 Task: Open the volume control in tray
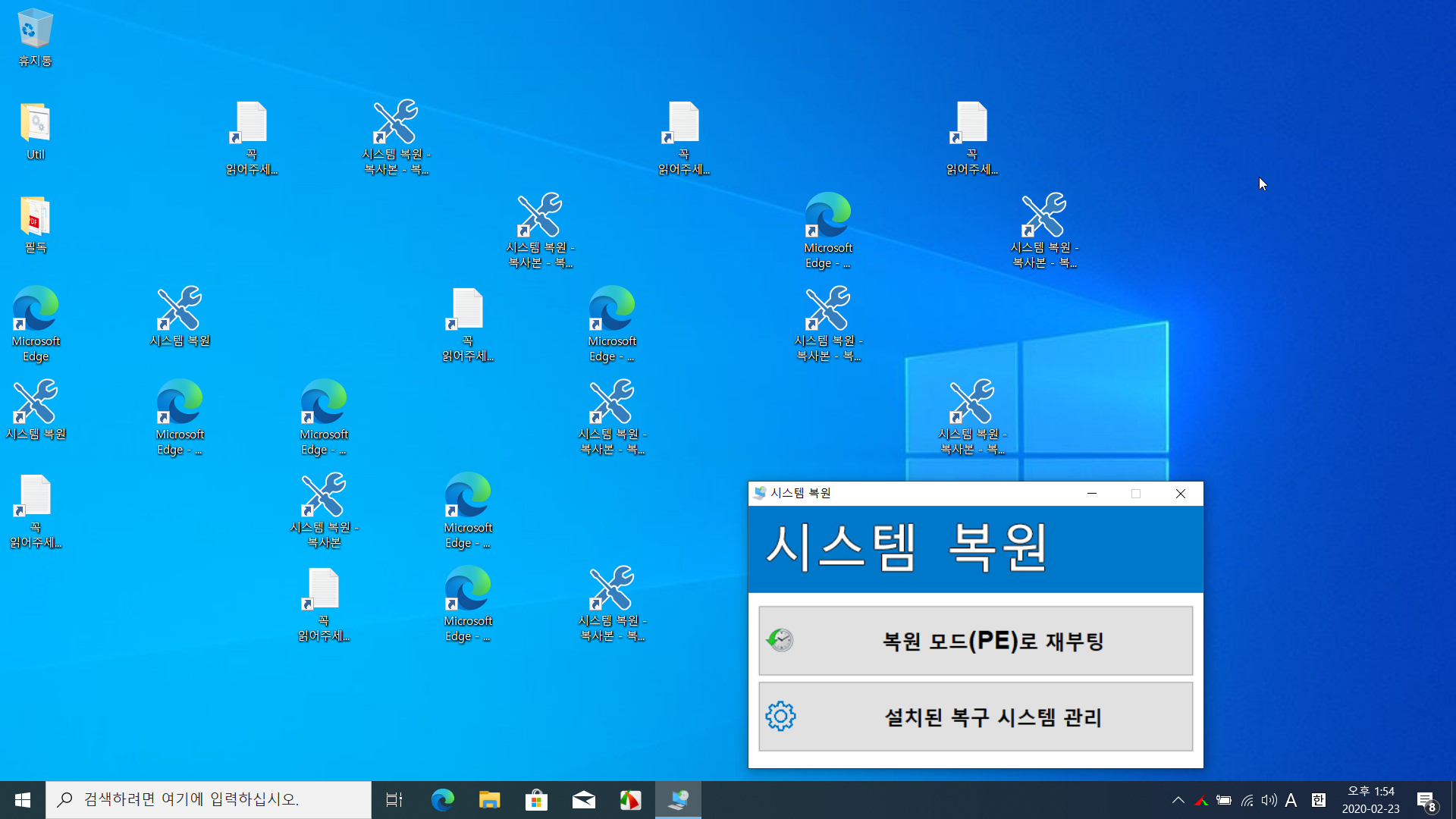click(1269, 800)
